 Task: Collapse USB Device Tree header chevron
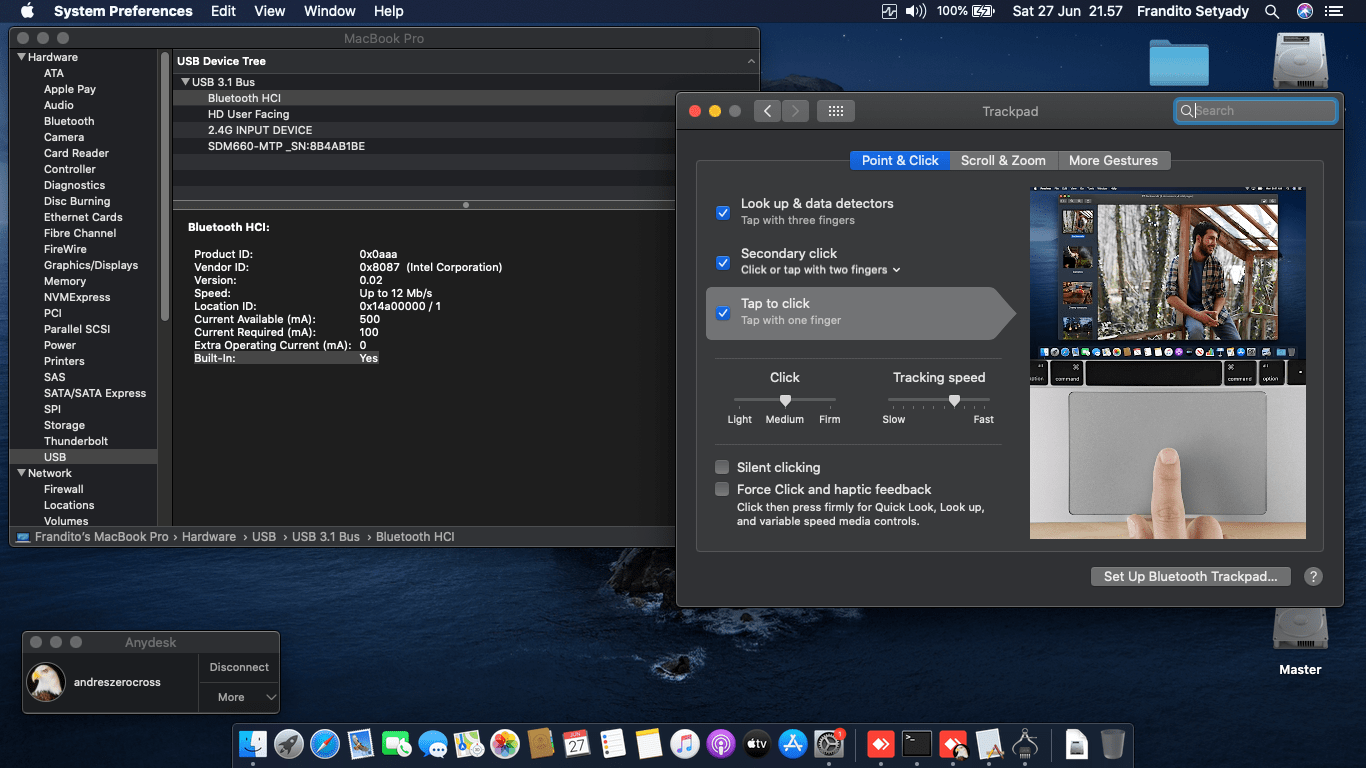(x=751, y=61)
